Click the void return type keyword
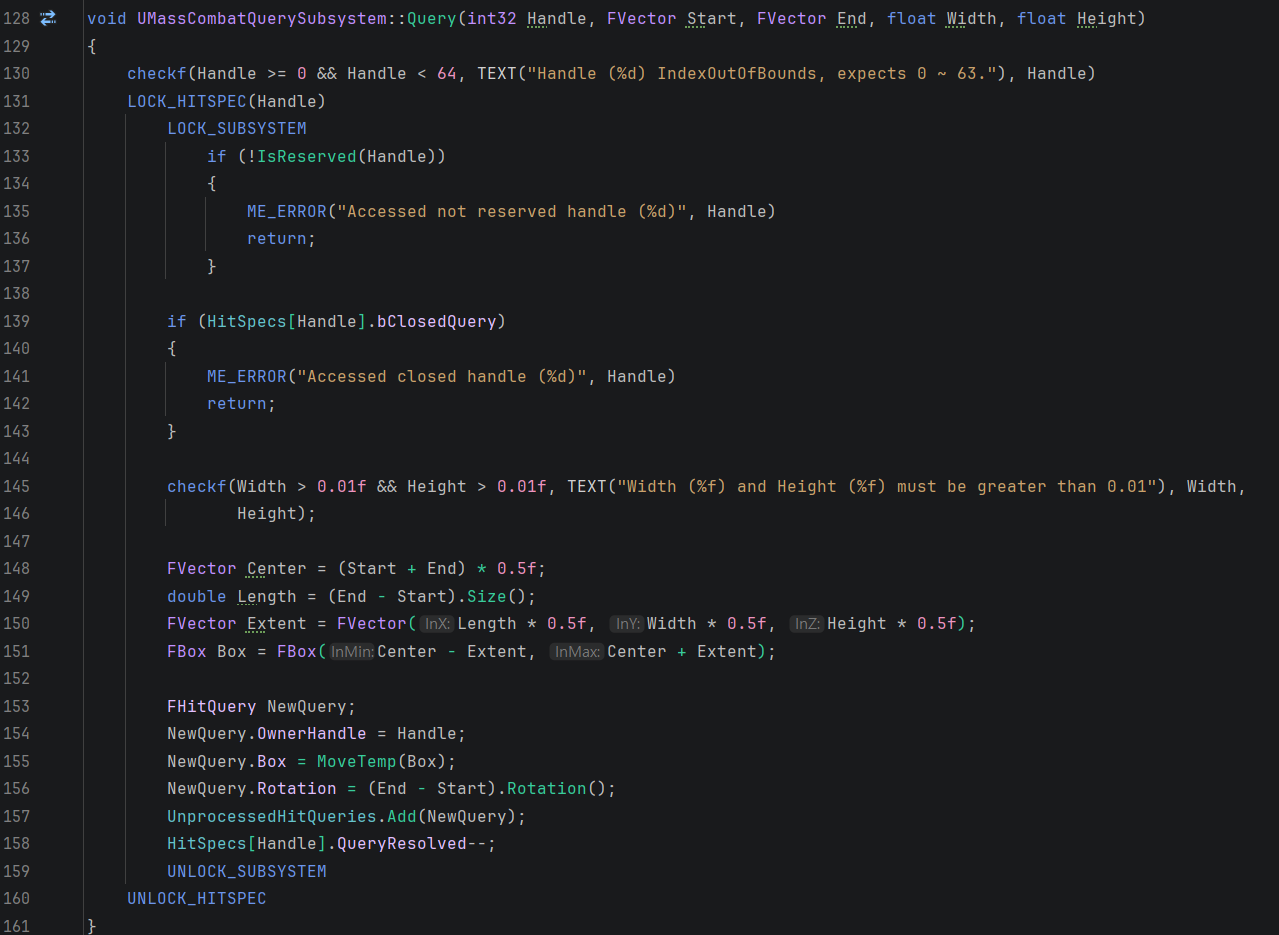This screenshot has height=935, width=1279. 107,18
